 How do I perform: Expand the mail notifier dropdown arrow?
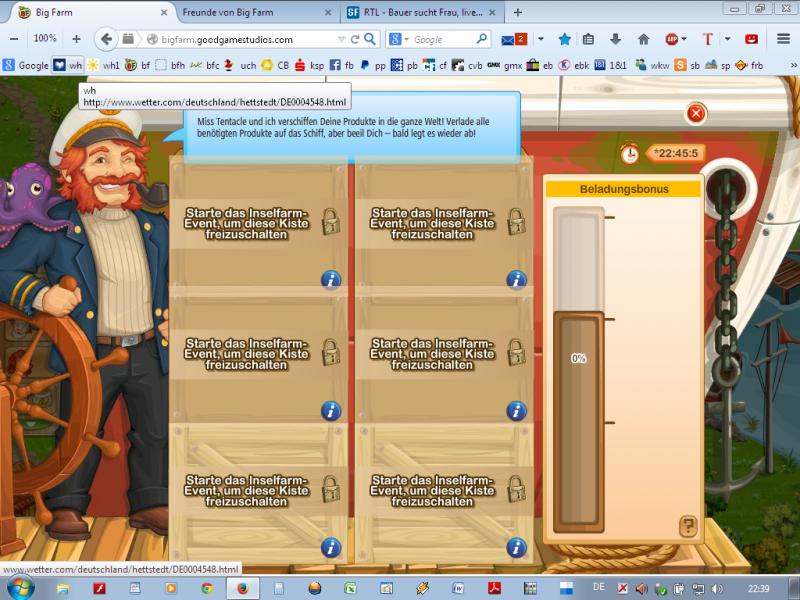(x=540, y=39)
